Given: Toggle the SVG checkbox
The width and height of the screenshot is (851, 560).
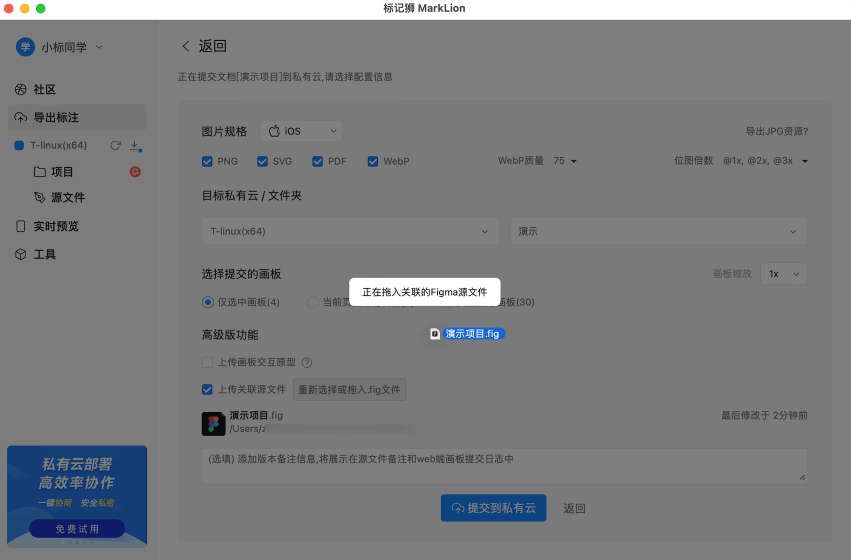Looking at the screenshot, I should 262,161.
